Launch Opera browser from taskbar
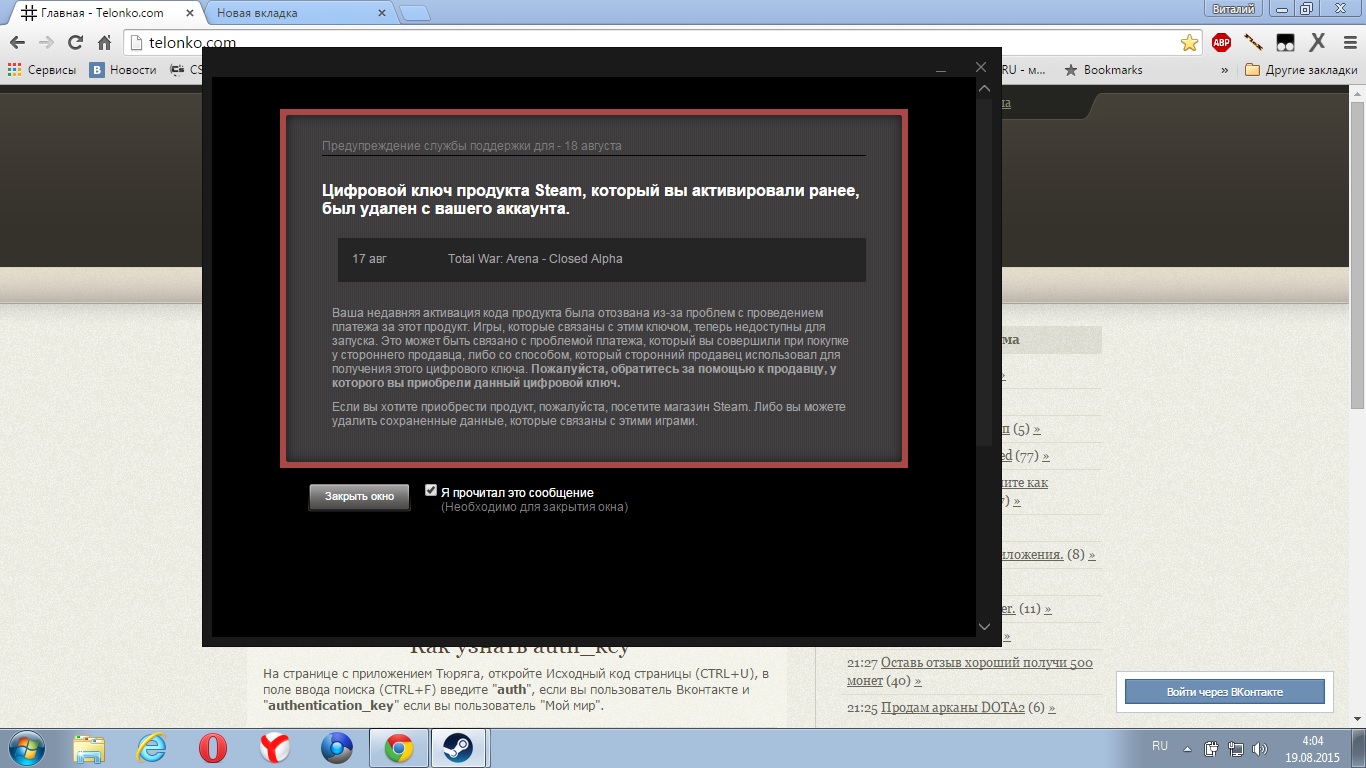The width and height of the screenshot is (1366, 768). tap(213, 748)
